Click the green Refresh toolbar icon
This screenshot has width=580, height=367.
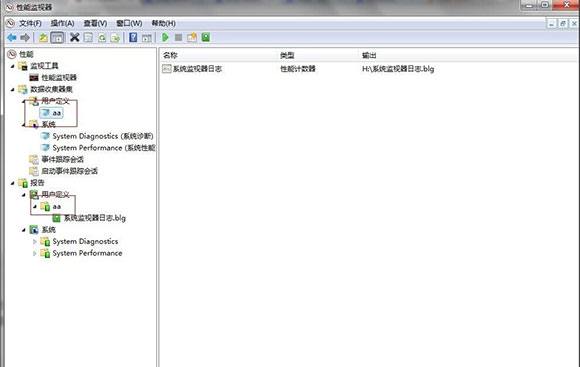[102, 37]
